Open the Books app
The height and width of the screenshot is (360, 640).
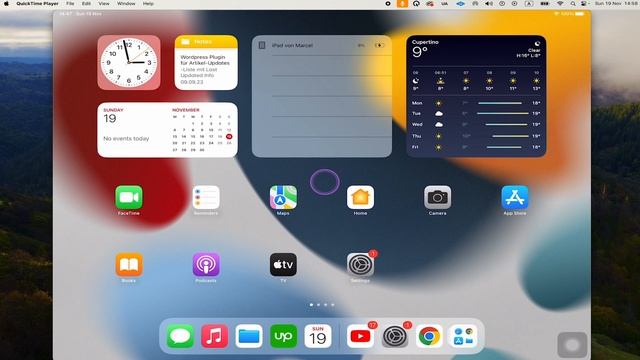[x=129, y=265]
